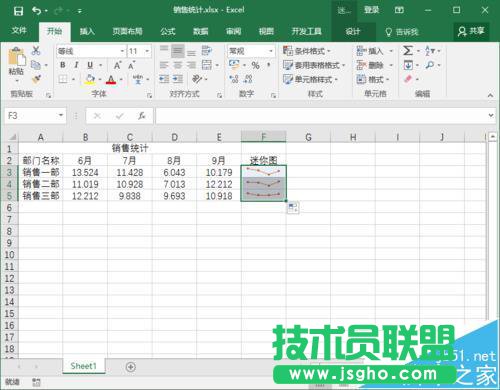Cut selection with the scissors icon
This screenshot has width=500, height=390.
click(36, 51)
